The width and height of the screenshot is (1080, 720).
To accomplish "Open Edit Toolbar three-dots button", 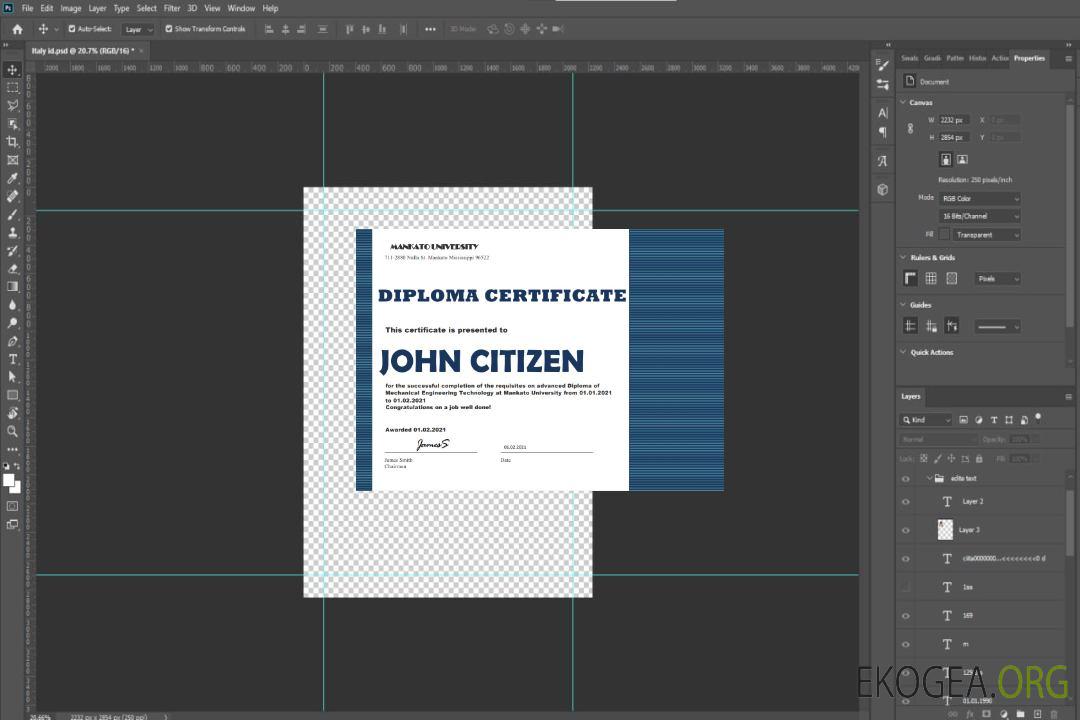I will tap(12, 449).
